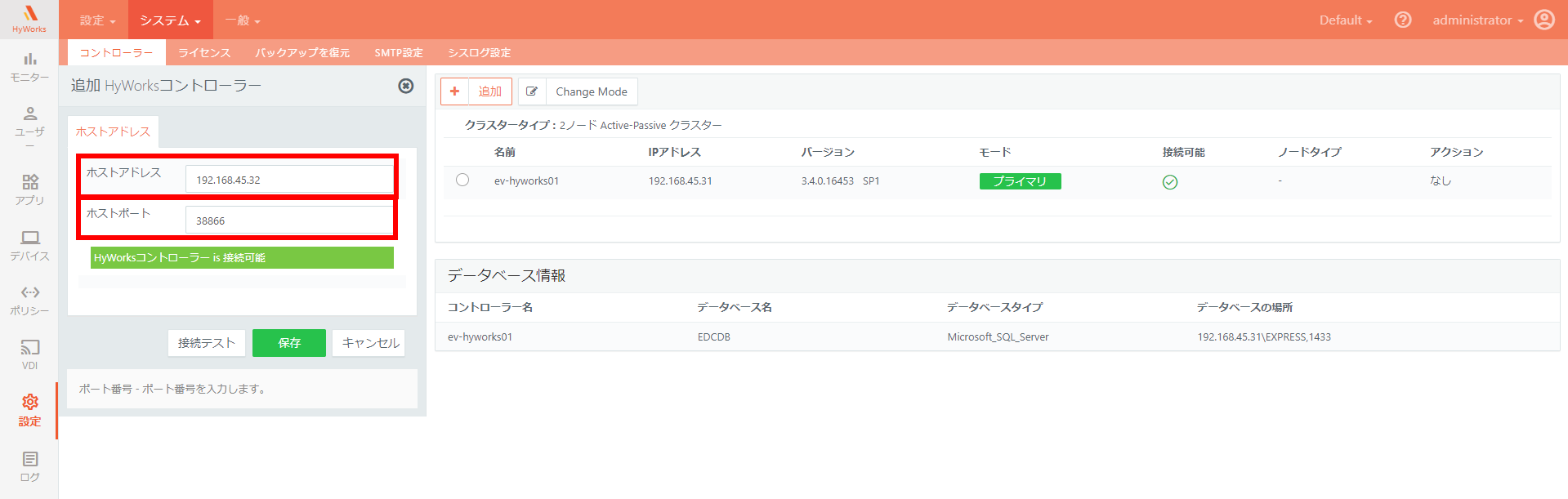Open the モニター sidebar section

29,67
